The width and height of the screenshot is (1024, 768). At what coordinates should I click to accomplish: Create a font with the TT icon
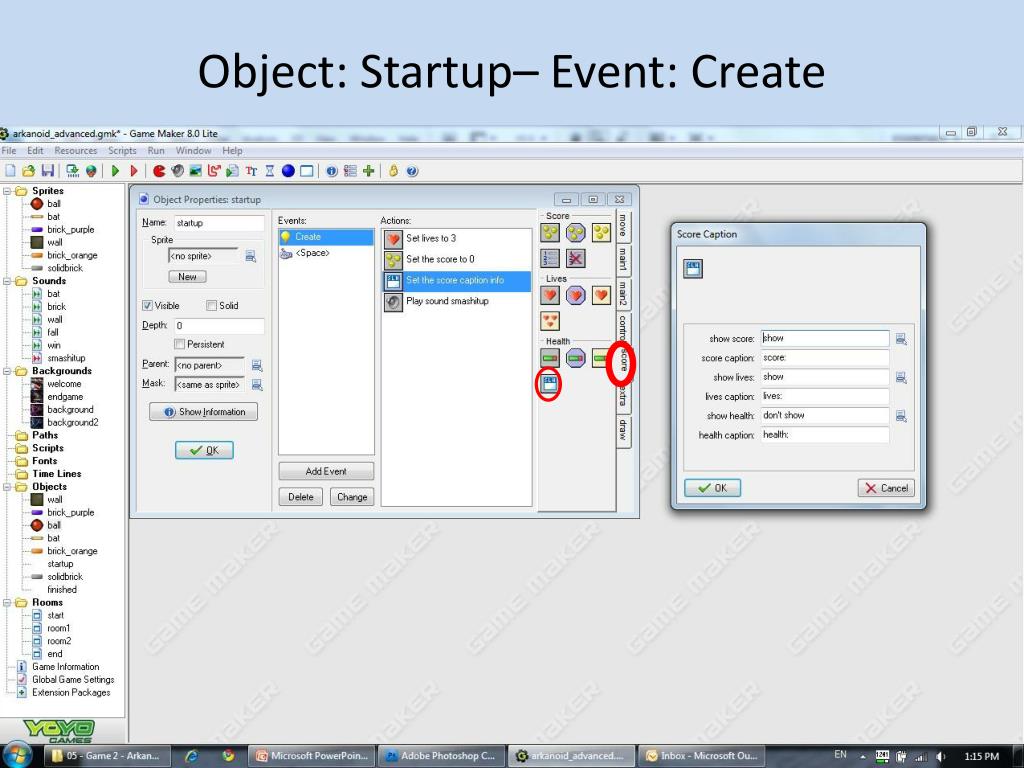pyautogui.click(x=251, y=171)
